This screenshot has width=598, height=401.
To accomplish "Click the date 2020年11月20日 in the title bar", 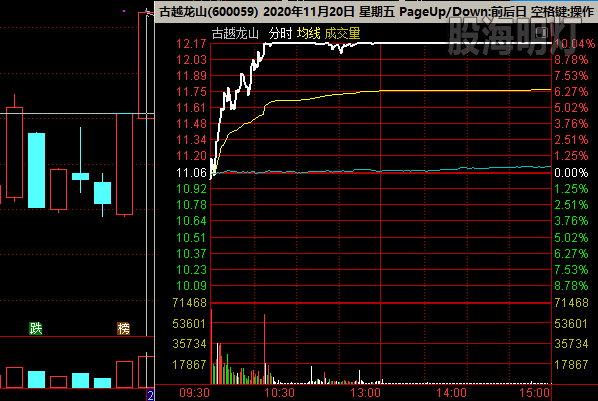I will (309, 11).
